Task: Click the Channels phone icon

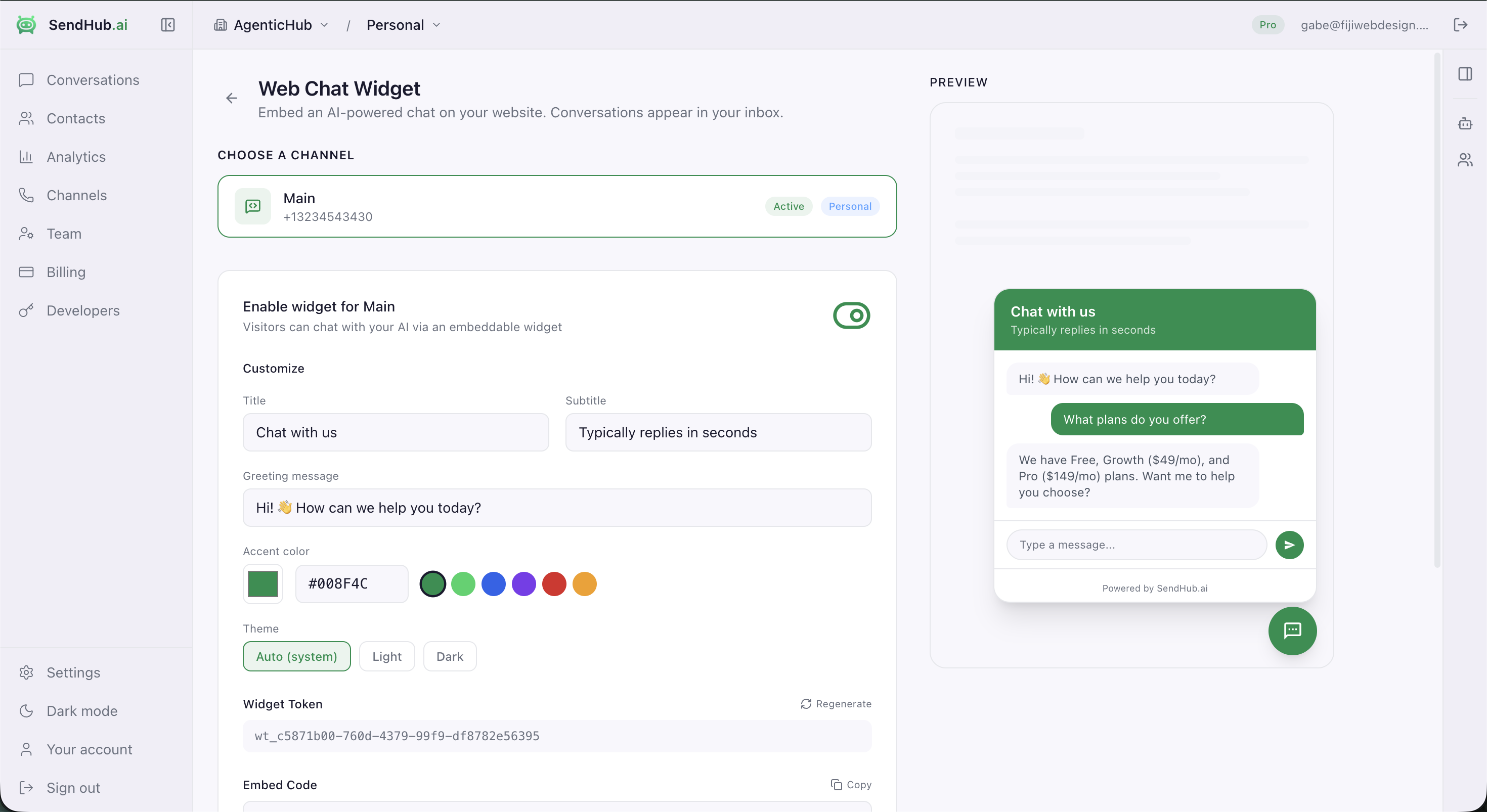Action: (x=26, y=195)
